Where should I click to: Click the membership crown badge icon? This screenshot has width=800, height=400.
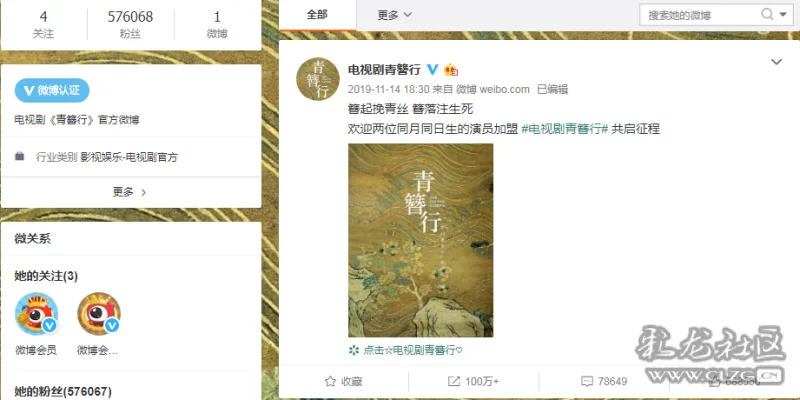(451, 69)
